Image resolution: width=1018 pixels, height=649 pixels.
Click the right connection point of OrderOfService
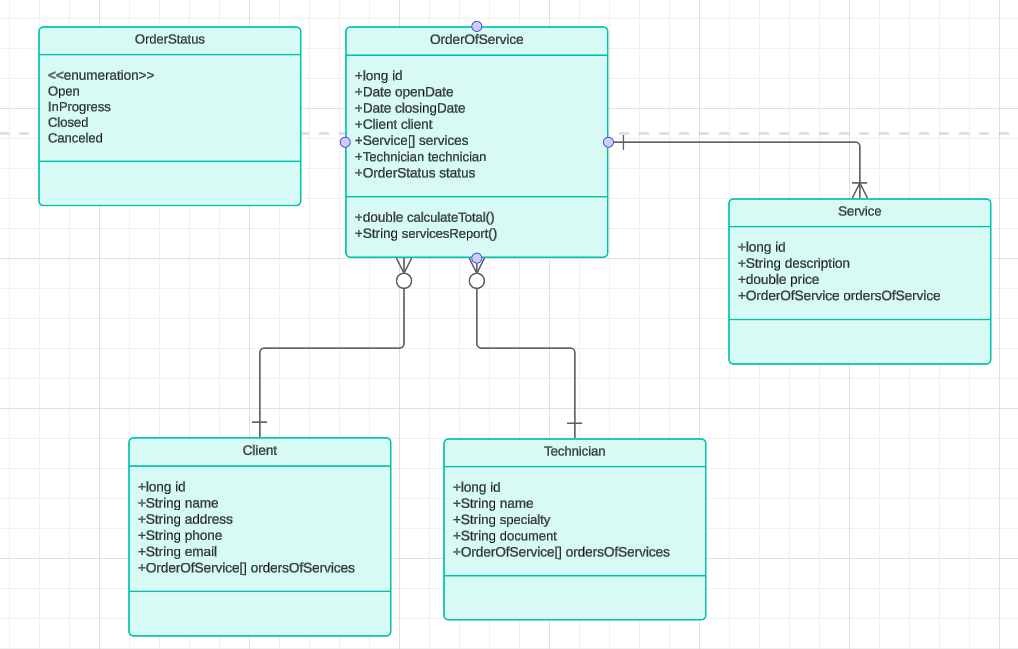coord(608,142)
